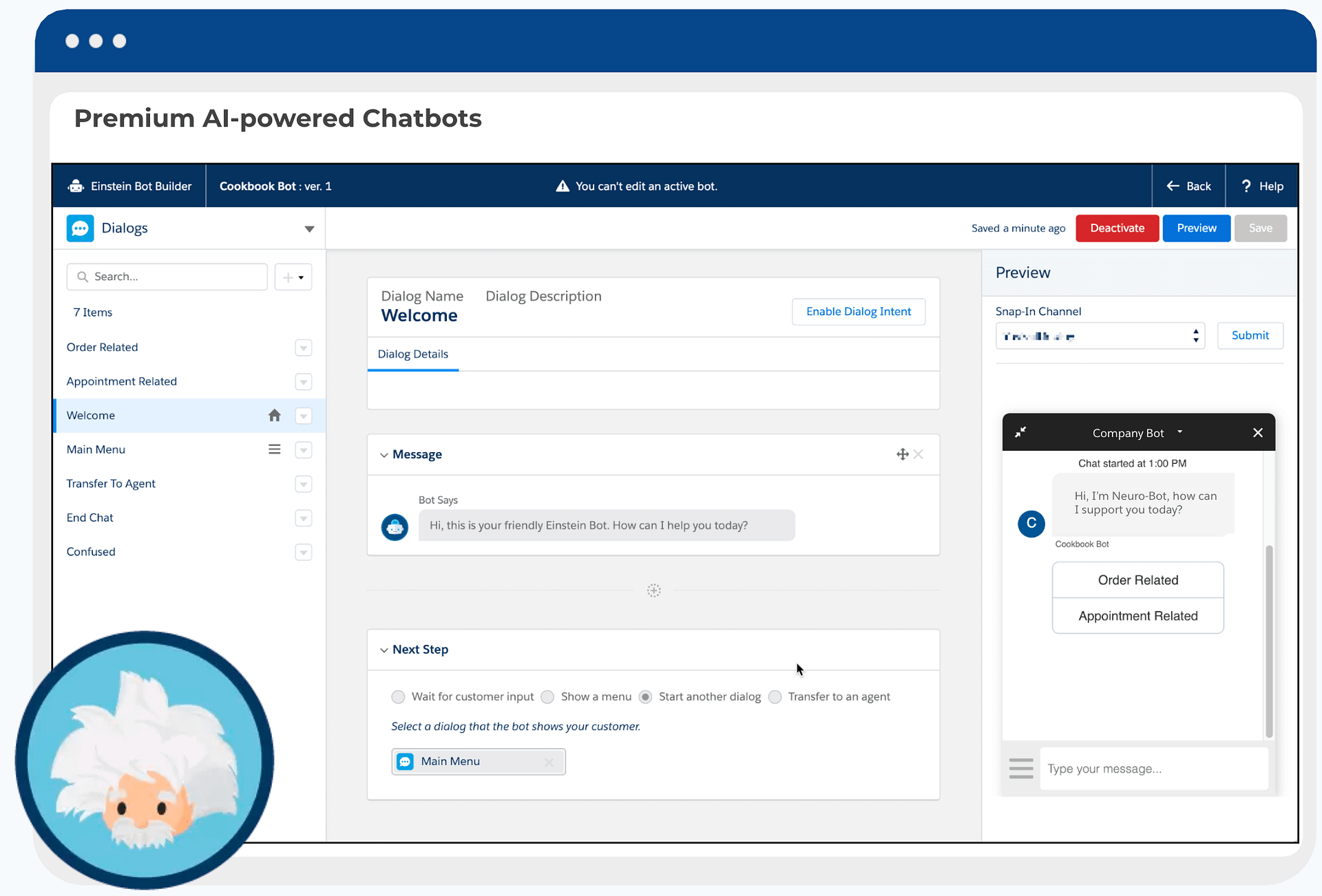The height and width of the screenshot is (896, 1322).
Task: Minimize the Company Bot chat window
Action: point(1020,432)
